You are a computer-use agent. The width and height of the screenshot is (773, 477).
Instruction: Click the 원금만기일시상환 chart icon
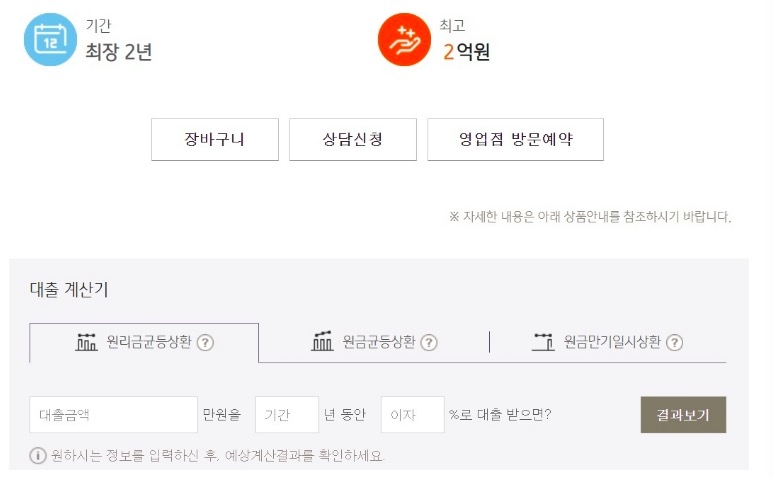[x=543, y=341]
